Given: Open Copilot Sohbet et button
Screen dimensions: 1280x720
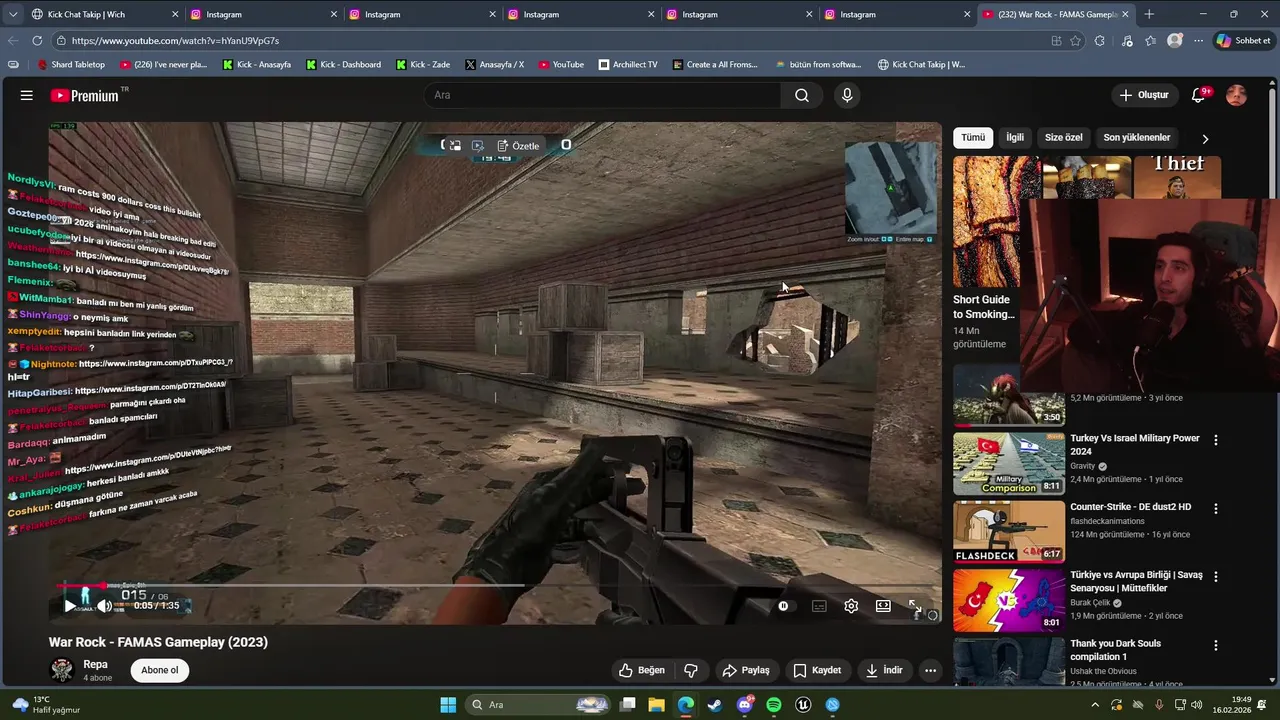Looking at the screenshot, I should click(x=1243, y=41).
